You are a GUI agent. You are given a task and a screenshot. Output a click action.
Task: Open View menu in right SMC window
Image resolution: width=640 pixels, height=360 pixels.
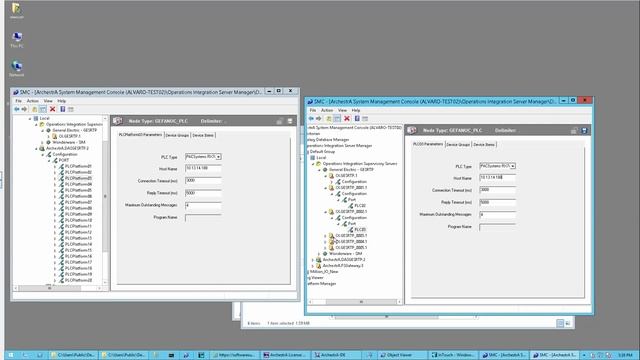[342, 110]
